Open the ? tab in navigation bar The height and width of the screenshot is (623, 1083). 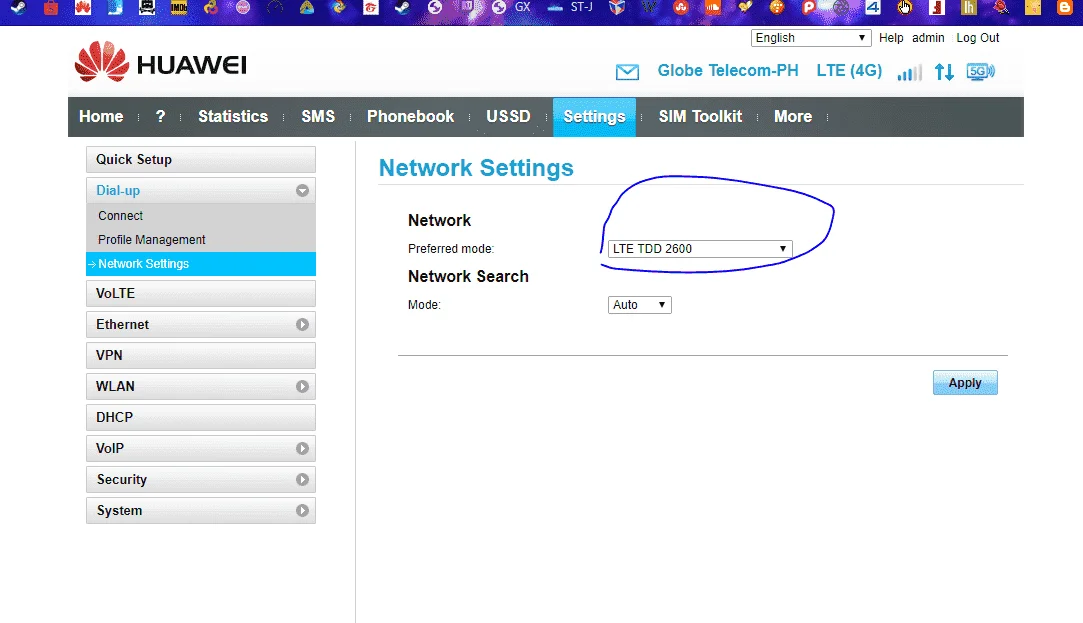(160, 117)
